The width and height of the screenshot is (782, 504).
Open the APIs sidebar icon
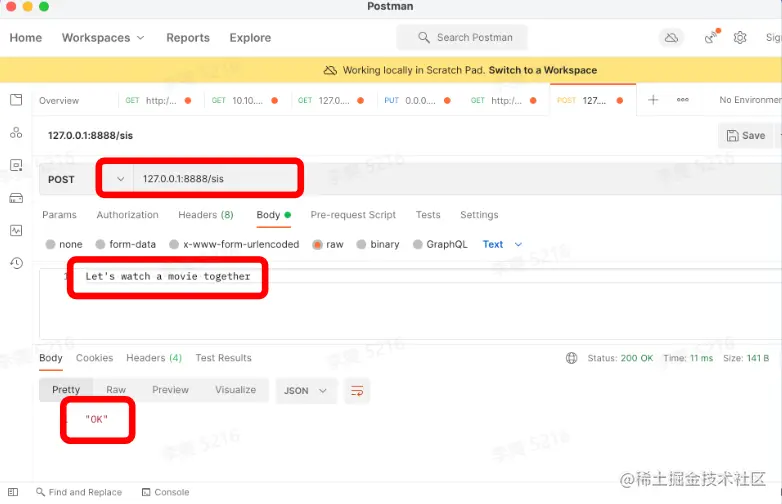pos(16,133)
